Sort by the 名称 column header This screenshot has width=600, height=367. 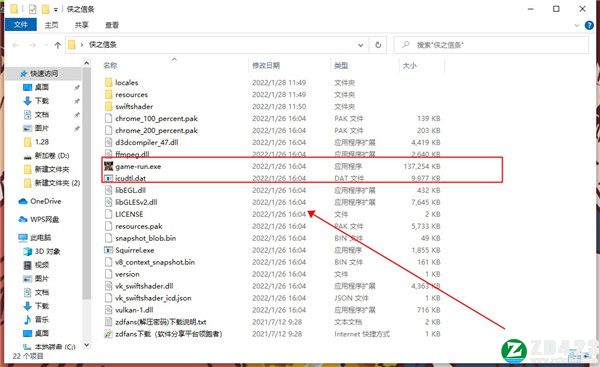click(x=110, y=65)
